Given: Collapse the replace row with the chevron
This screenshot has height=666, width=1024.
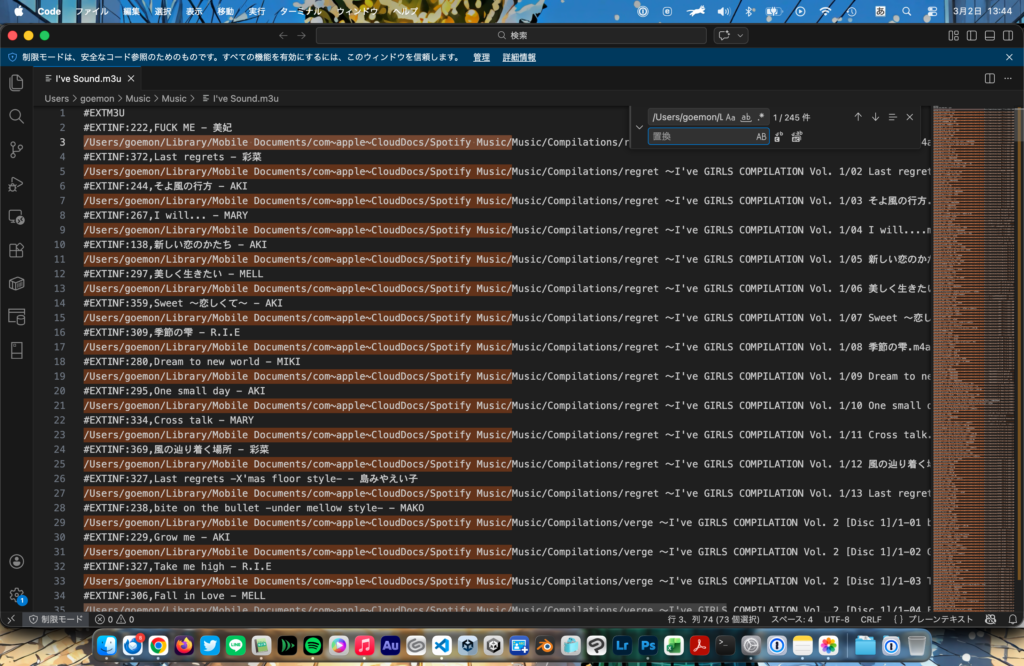Looking at the screenshot, I should tap(639, 127).
